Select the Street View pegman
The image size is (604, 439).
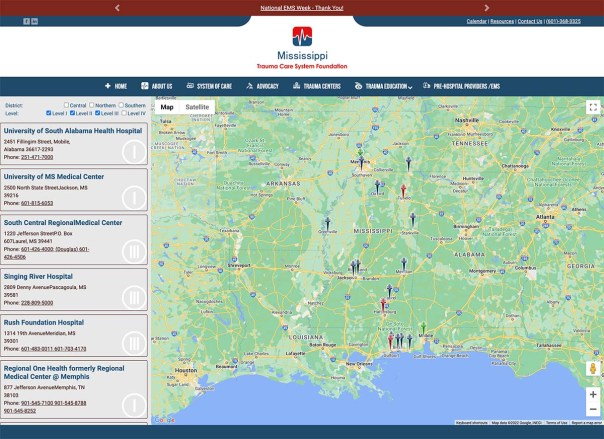593,368
